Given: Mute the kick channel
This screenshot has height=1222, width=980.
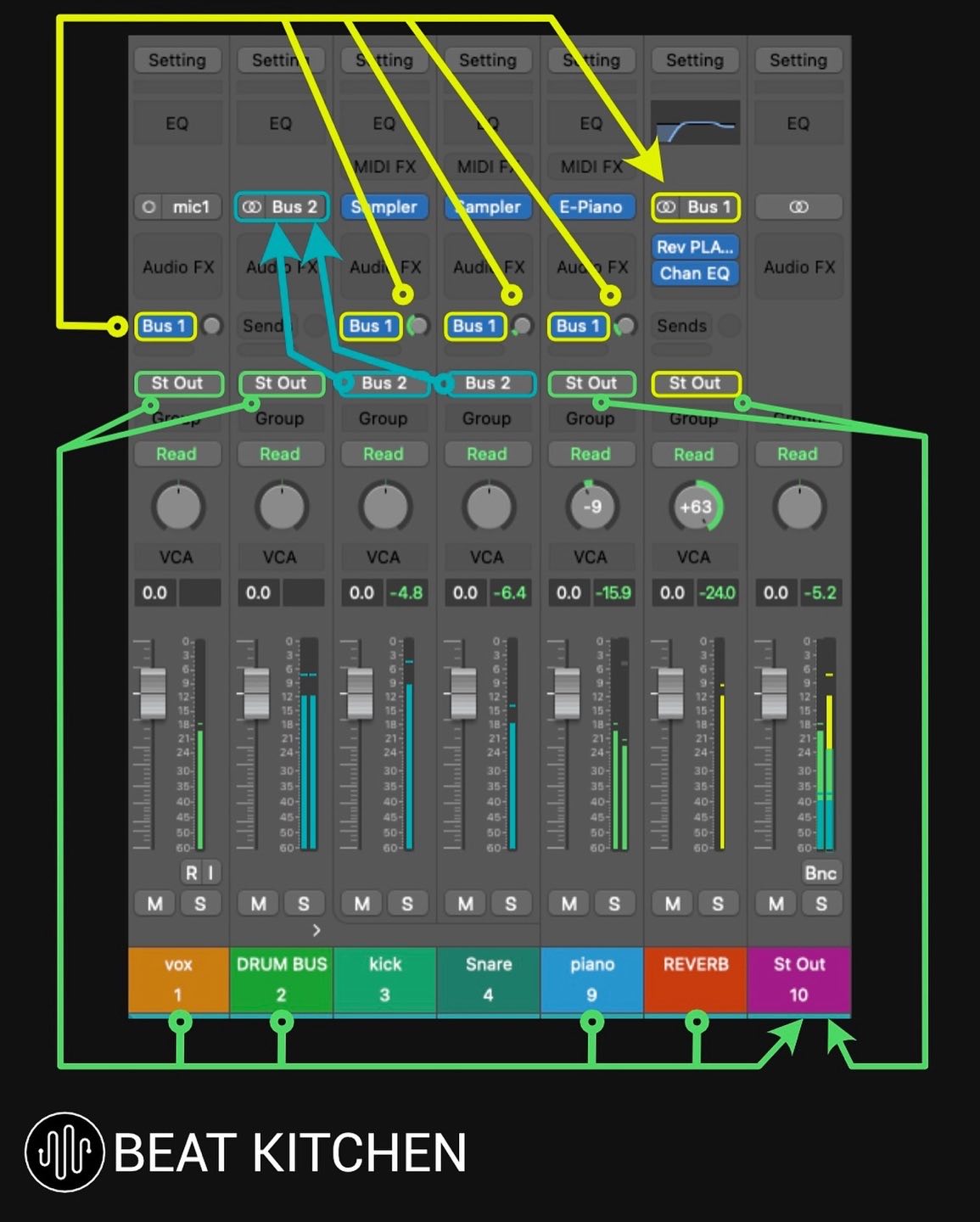Looking at the screenshot, I should click(x=361, y=903).
